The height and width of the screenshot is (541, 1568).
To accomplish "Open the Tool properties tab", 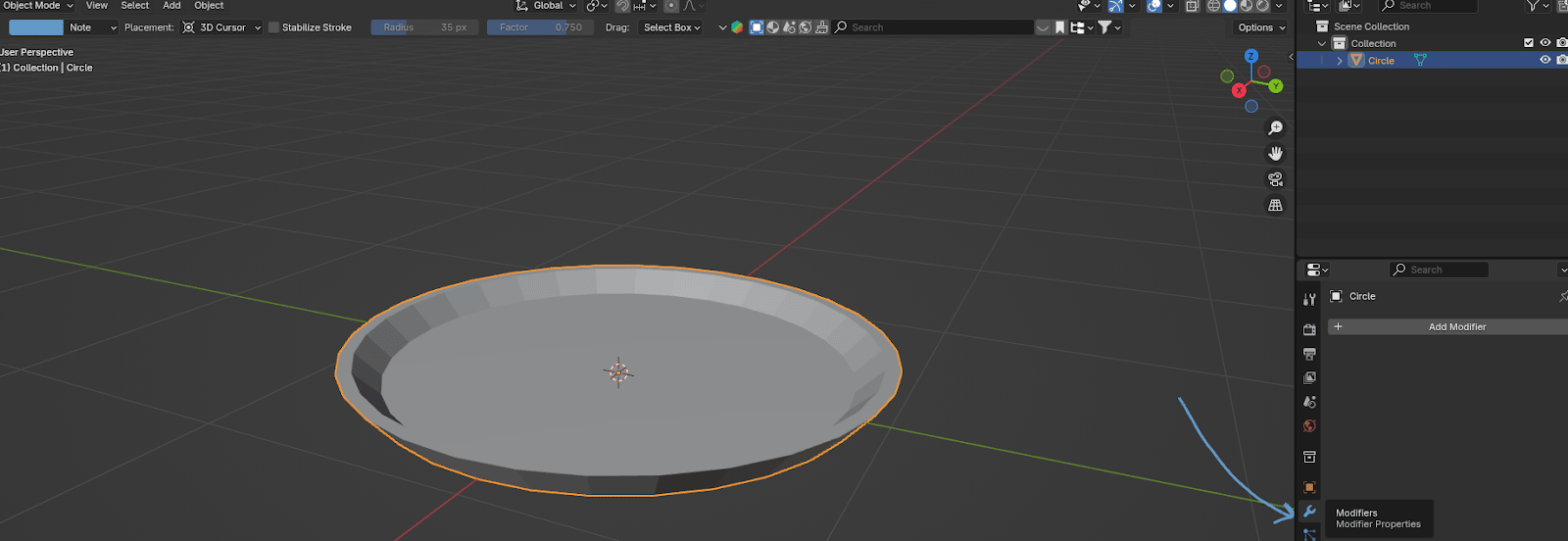I will pos(1309,299).
